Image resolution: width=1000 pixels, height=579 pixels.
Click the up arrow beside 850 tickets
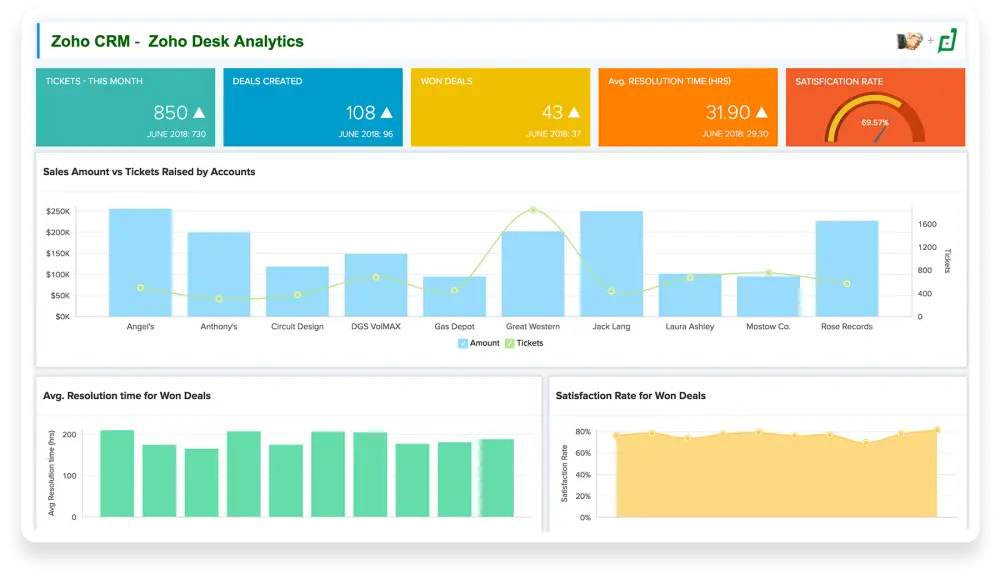[199, 112]
